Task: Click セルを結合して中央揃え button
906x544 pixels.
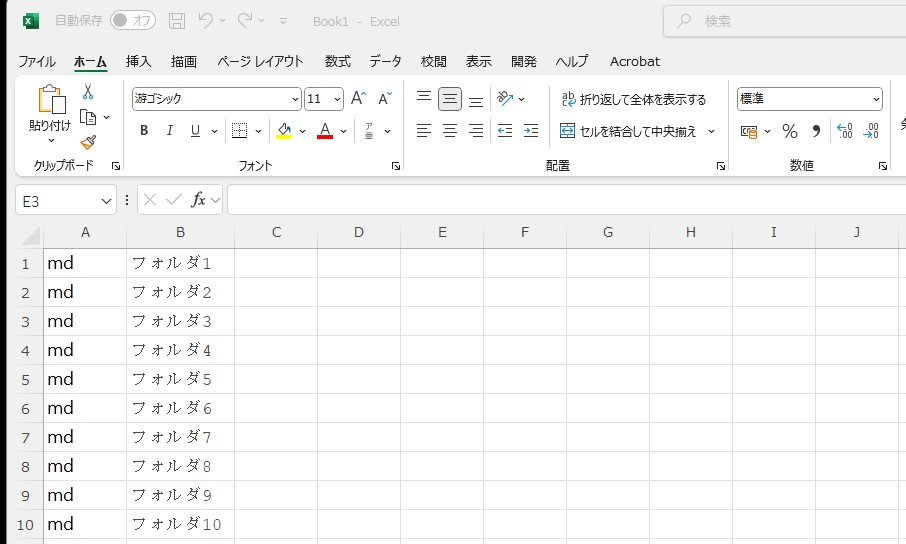Action: tap(628, 131)
